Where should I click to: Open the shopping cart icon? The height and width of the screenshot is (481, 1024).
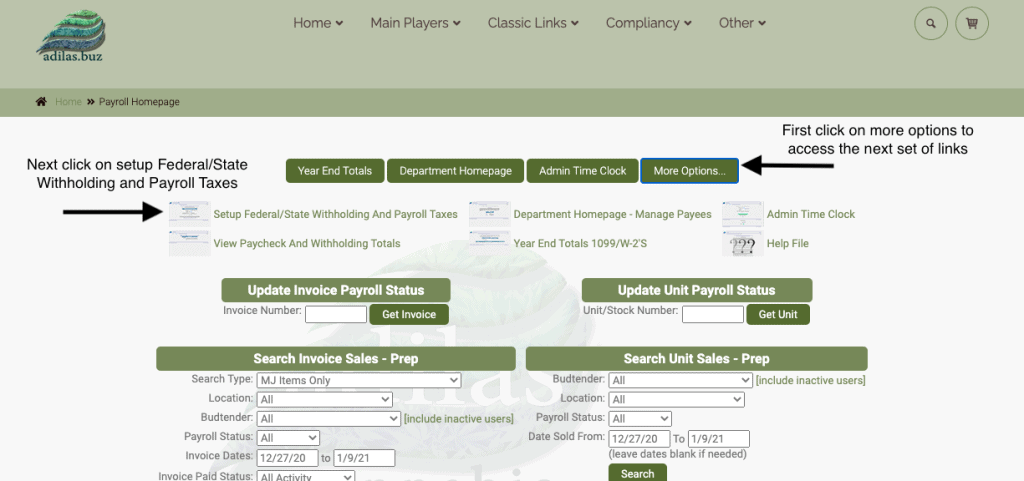(972, 23)
